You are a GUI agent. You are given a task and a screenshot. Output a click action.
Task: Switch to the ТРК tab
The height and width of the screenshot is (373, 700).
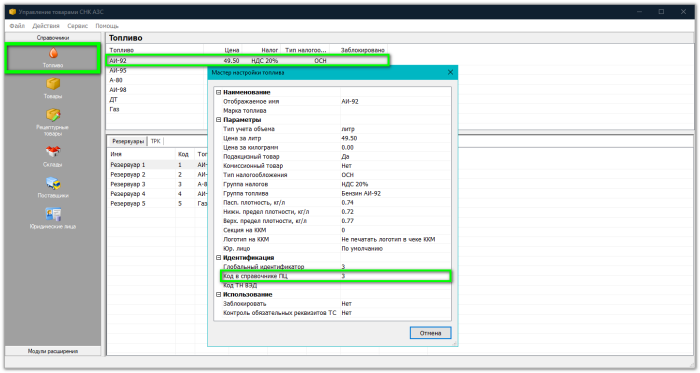click(x=155, y=141)
